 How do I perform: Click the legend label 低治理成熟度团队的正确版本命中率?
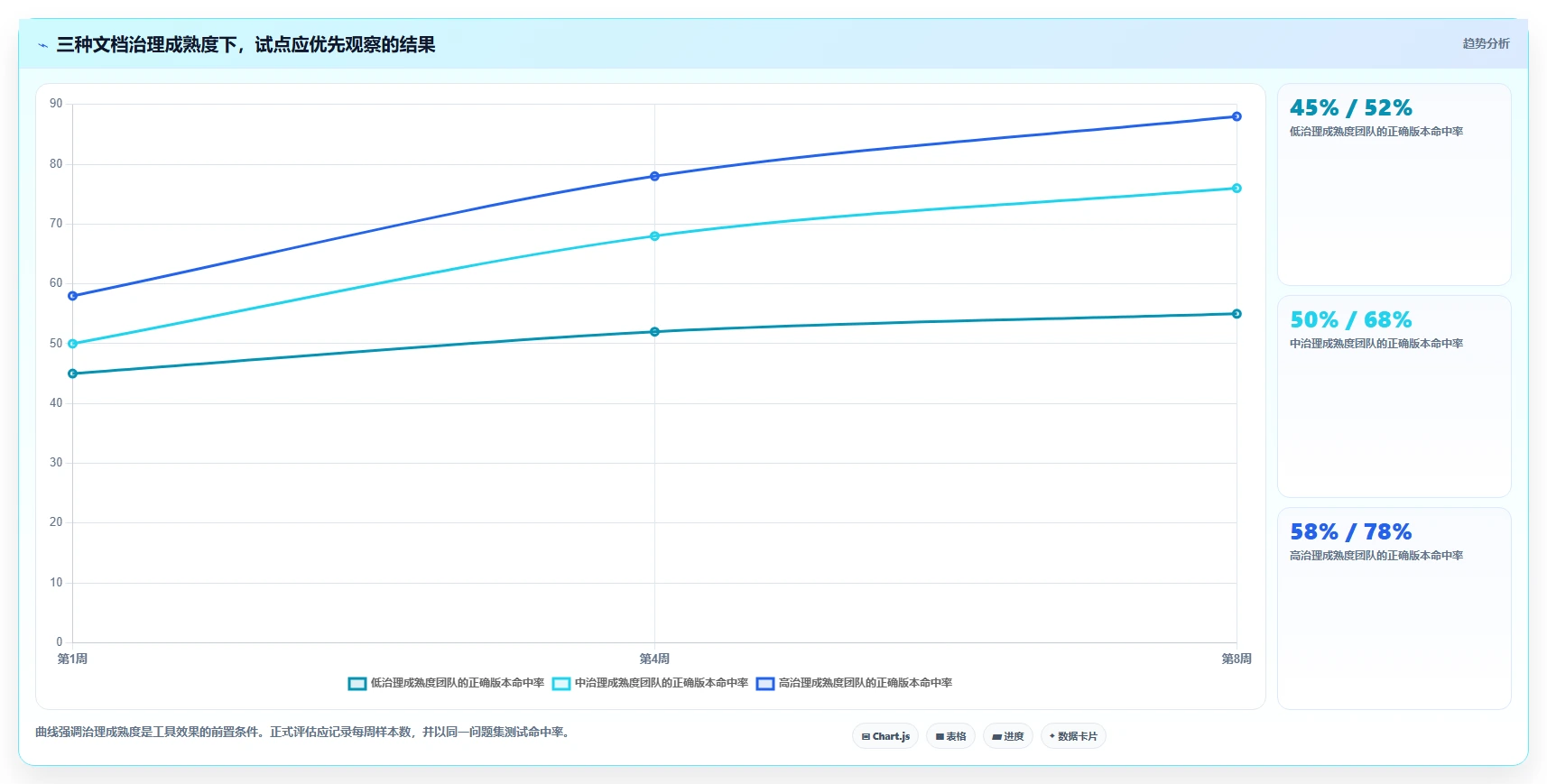point(458,683)
